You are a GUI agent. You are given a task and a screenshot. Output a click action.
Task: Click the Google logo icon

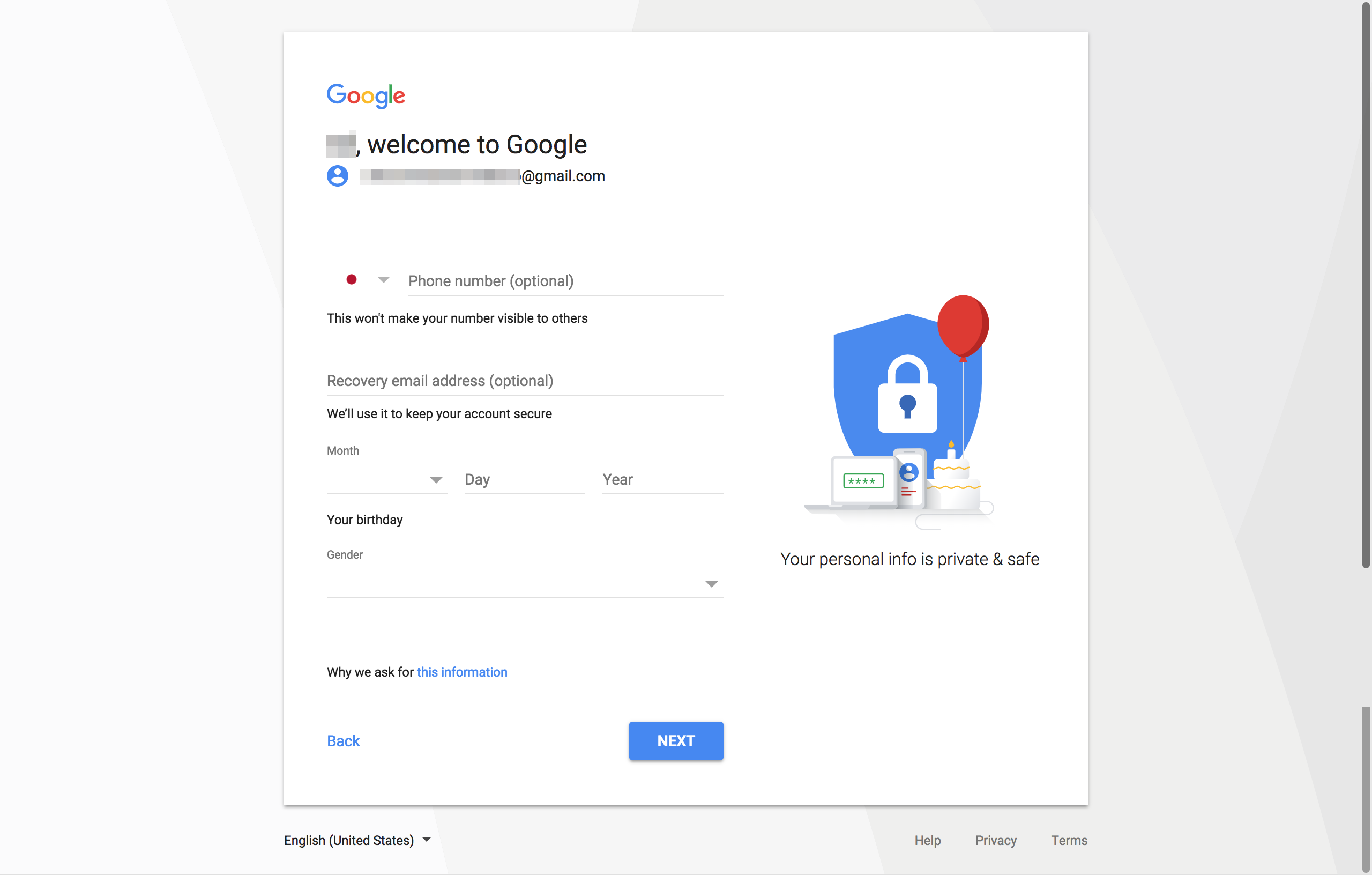pos(365,95)
